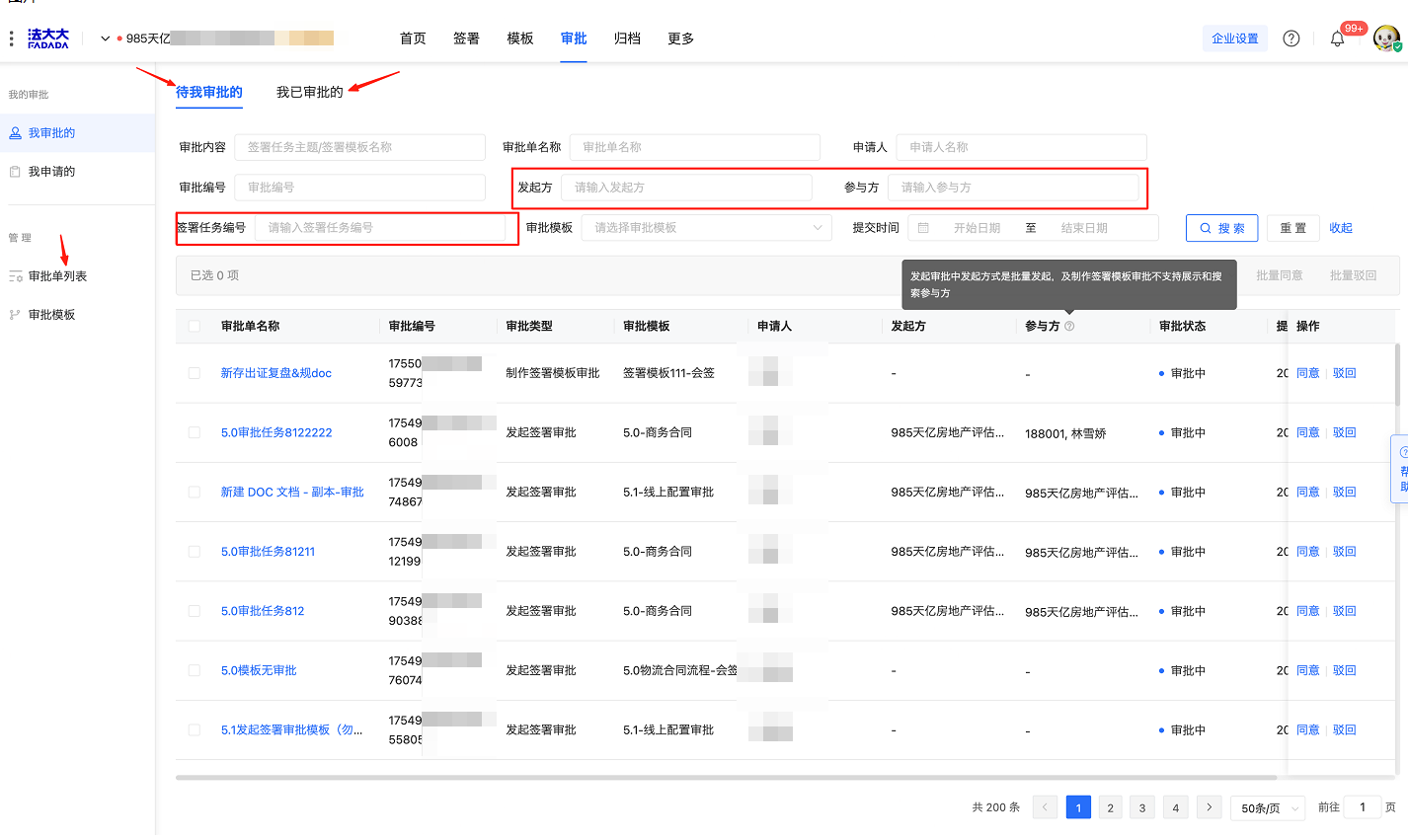This screenshot has height=840, width=1408.
Task: Click the 申请人 input field
Action: tap(1021, 147)
